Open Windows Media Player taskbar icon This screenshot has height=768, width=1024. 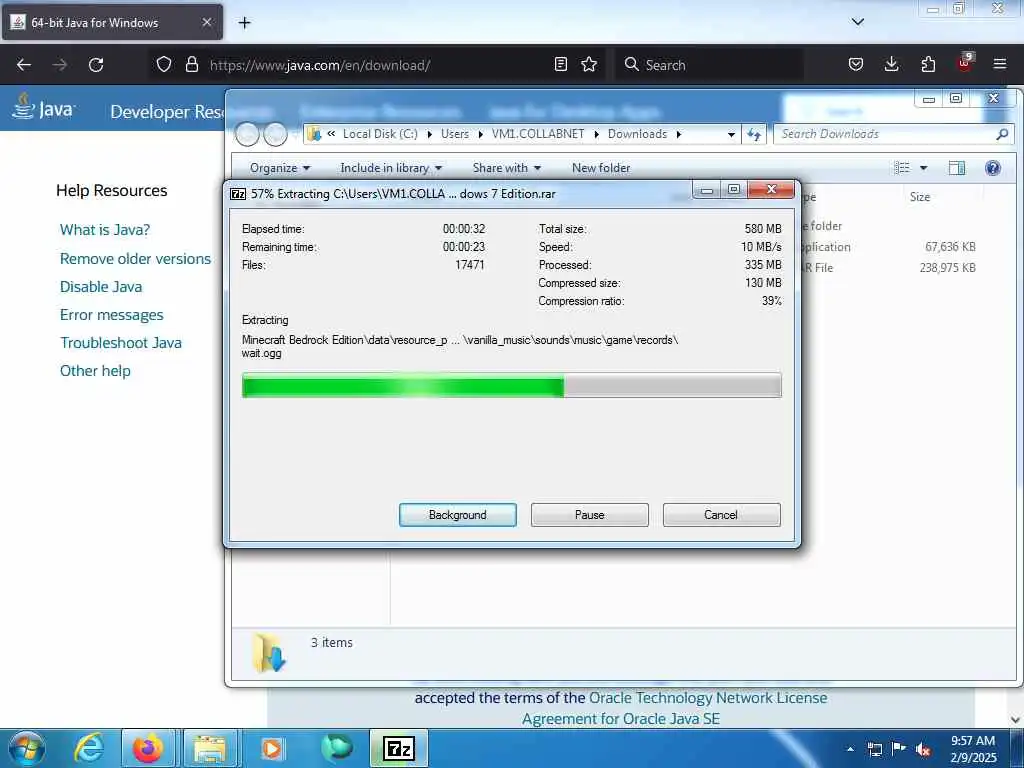pyautogui.click(x=272, y=748)
